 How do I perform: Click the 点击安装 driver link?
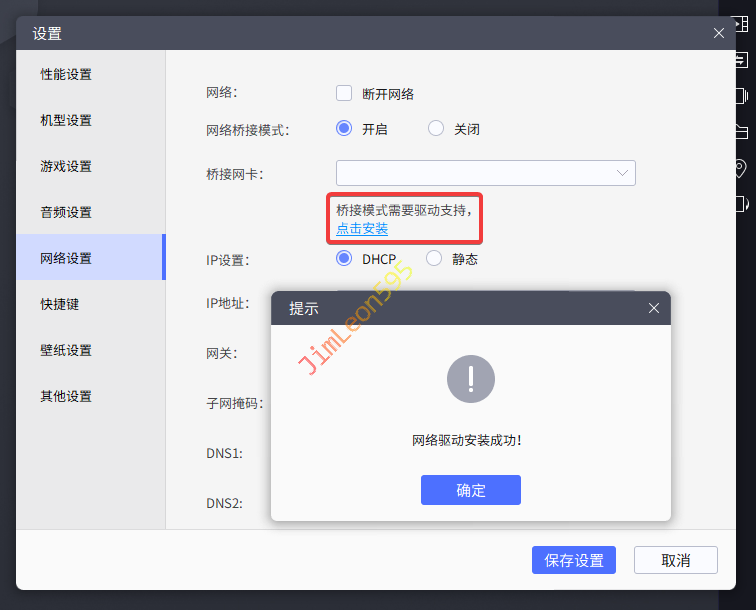pyautogui.click(x=362, y=229)
